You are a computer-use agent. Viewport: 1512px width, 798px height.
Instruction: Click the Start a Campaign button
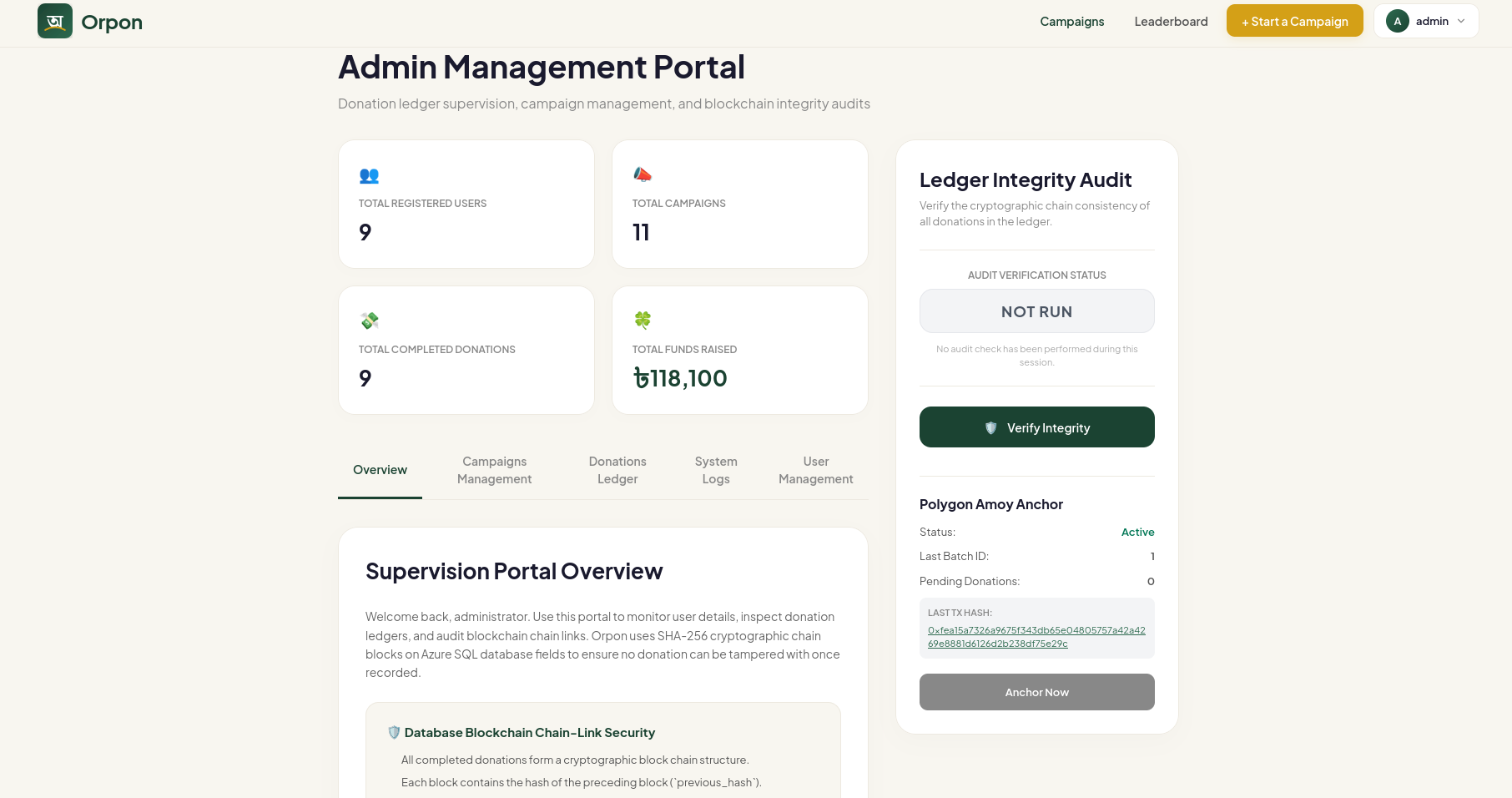click(x=1294, y=21)
